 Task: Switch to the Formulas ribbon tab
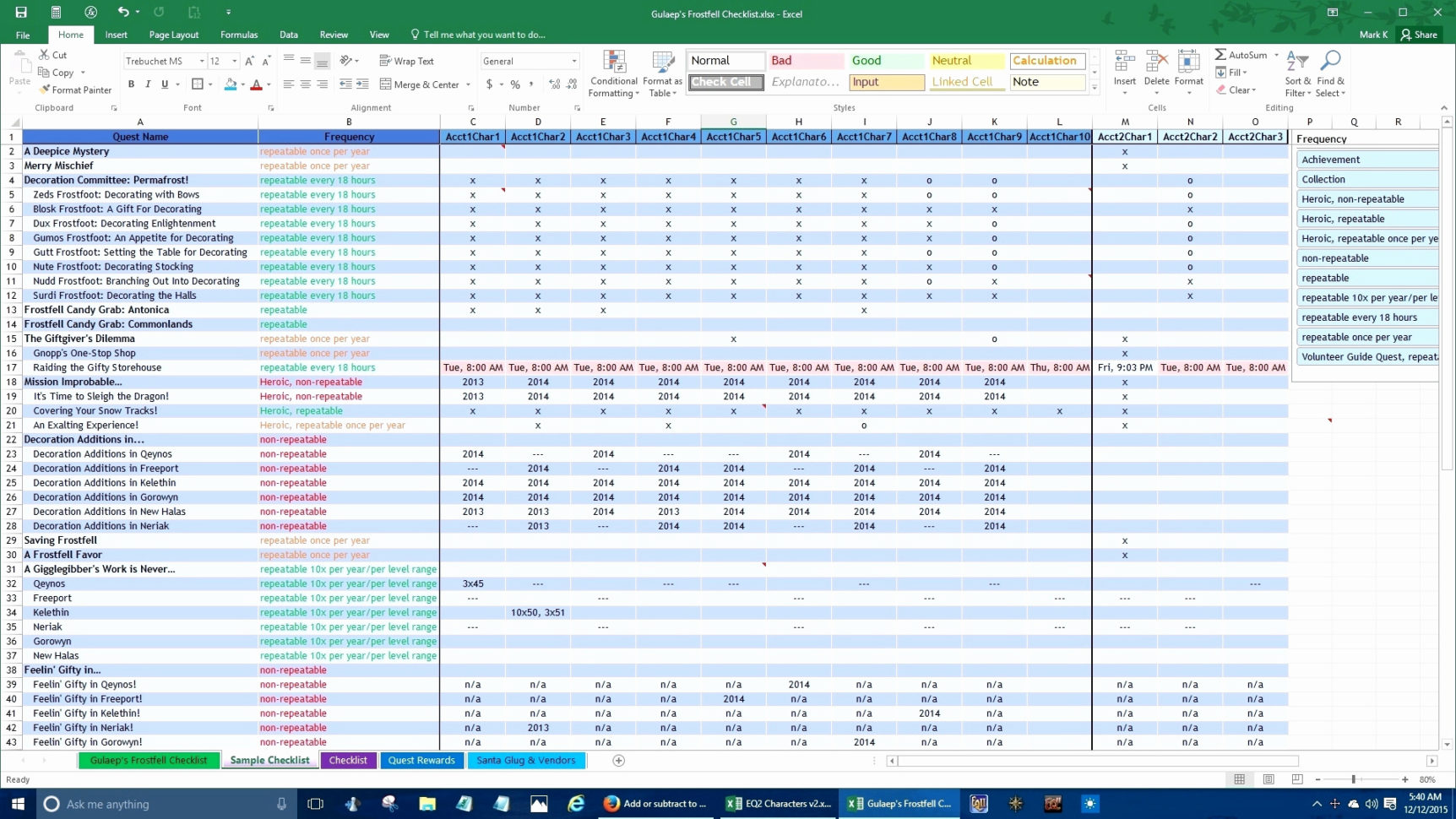coord(239,35)
